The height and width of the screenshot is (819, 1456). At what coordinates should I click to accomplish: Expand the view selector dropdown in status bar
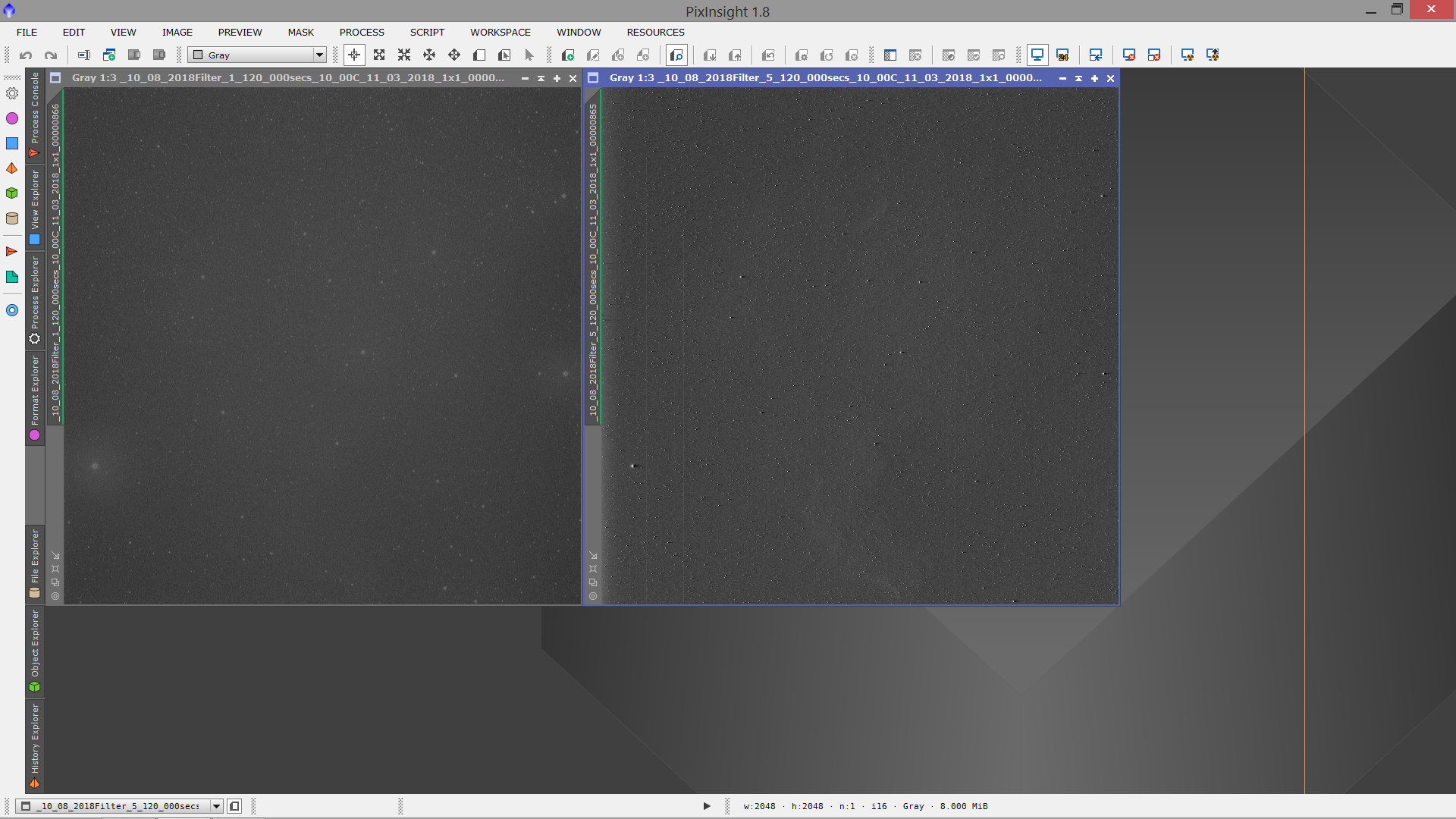click(216, 806)
